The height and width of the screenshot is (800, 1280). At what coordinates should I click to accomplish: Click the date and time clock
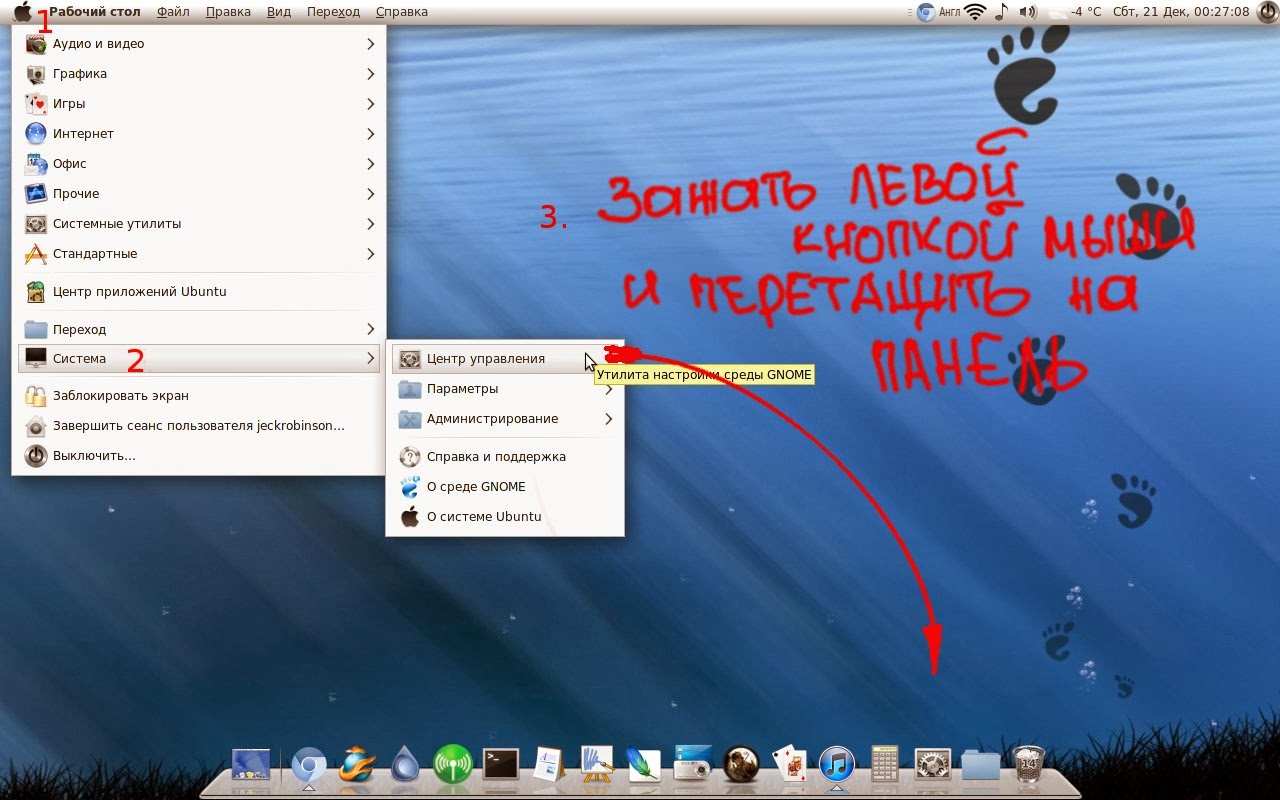1179,12
